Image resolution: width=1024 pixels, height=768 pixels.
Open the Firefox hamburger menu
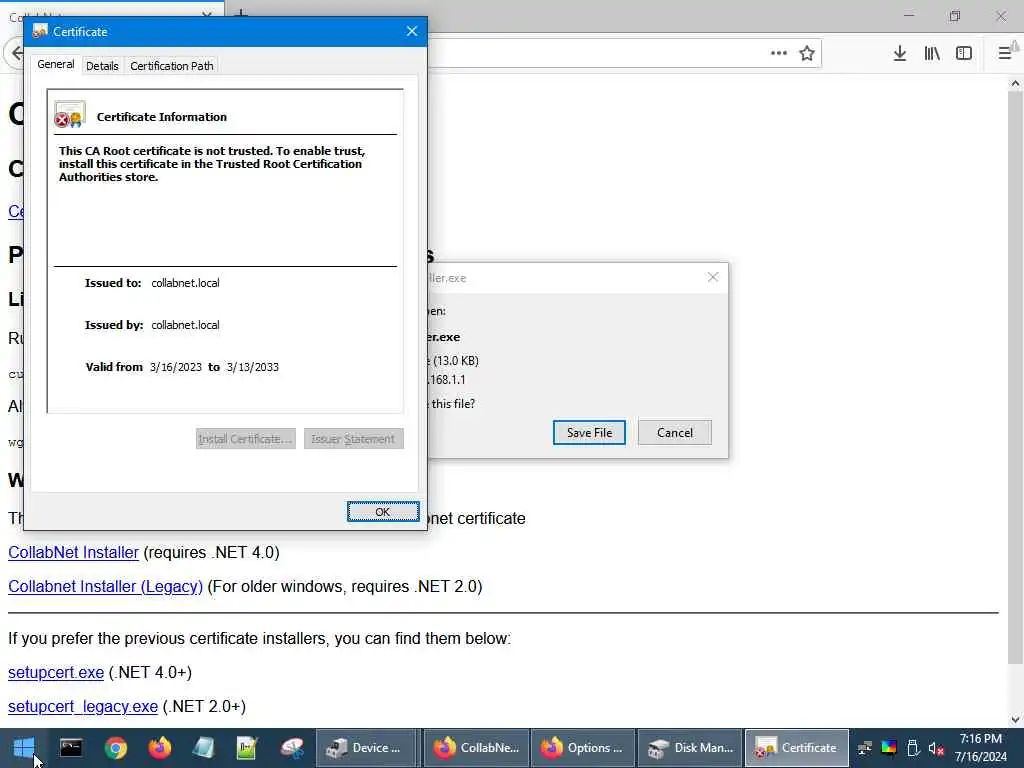(1006, 54)
